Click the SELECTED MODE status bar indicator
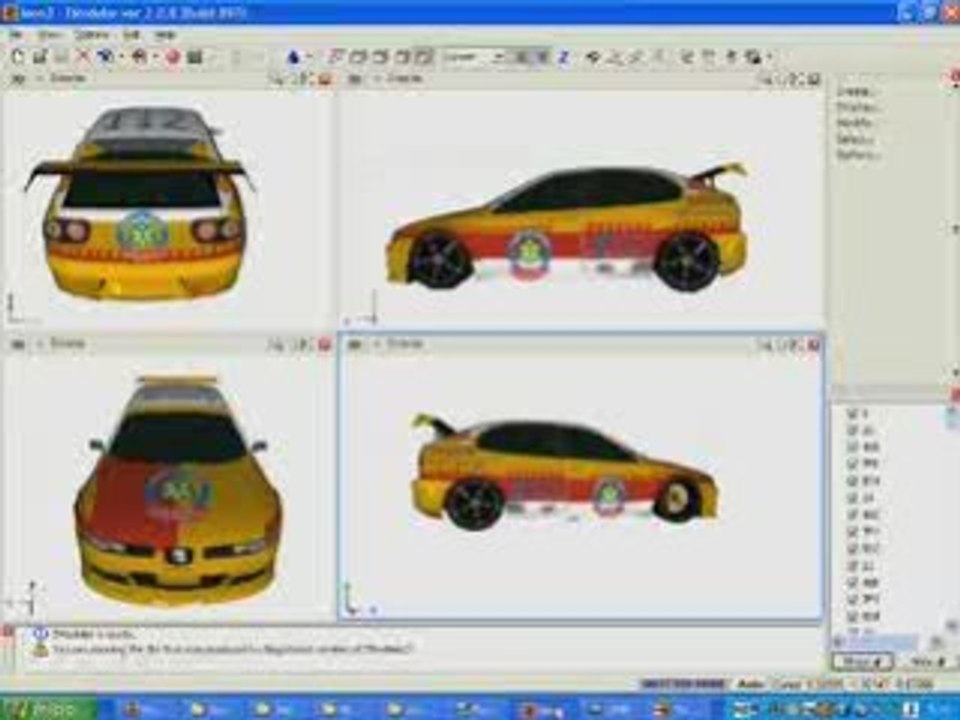The width and height of the screenshot is (960, 720). pyautogui.click(x=681, y=683)
